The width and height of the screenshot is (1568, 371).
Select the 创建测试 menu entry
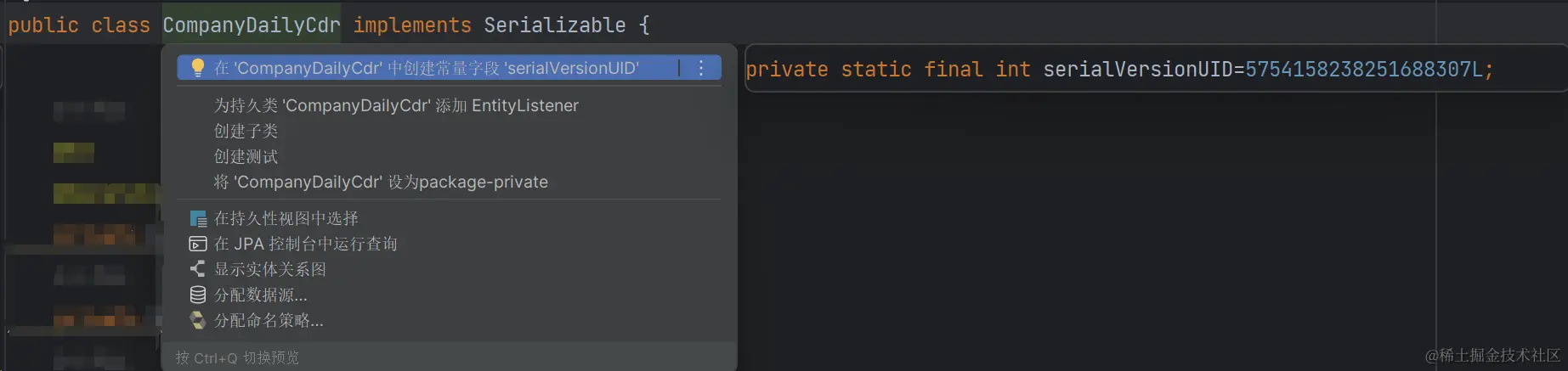(x=246, y=156)
